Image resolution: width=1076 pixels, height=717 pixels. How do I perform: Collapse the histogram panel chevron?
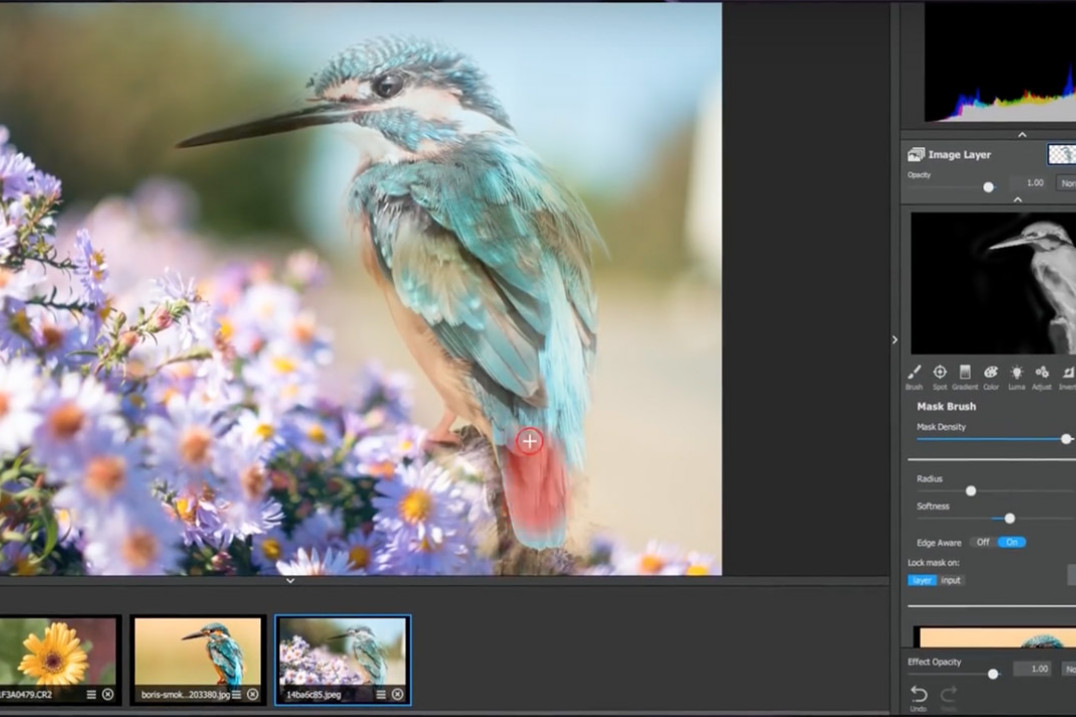1022,134
